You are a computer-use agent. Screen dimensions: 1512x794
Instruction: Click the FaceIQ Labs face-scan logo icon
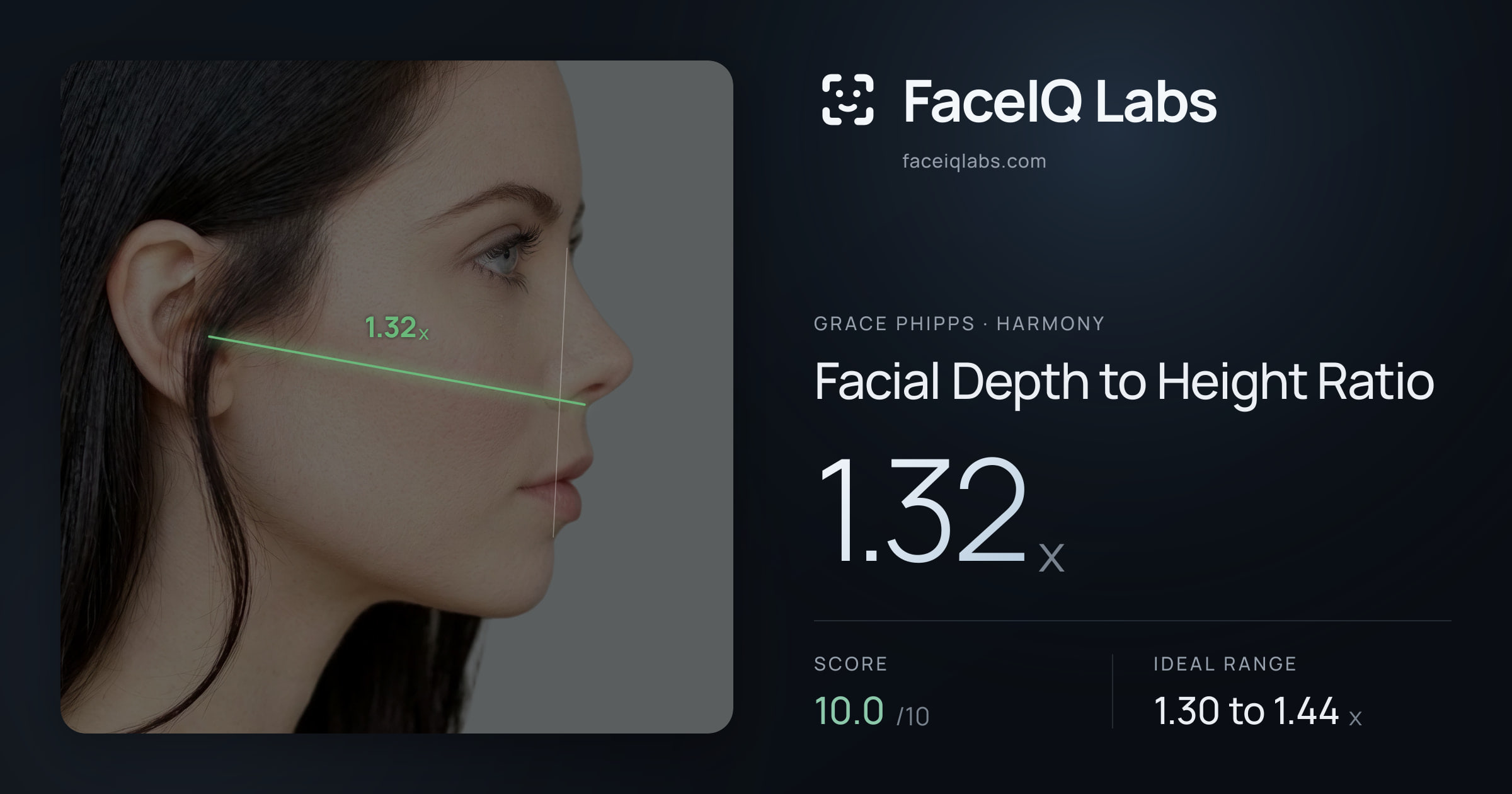(847, 100)
